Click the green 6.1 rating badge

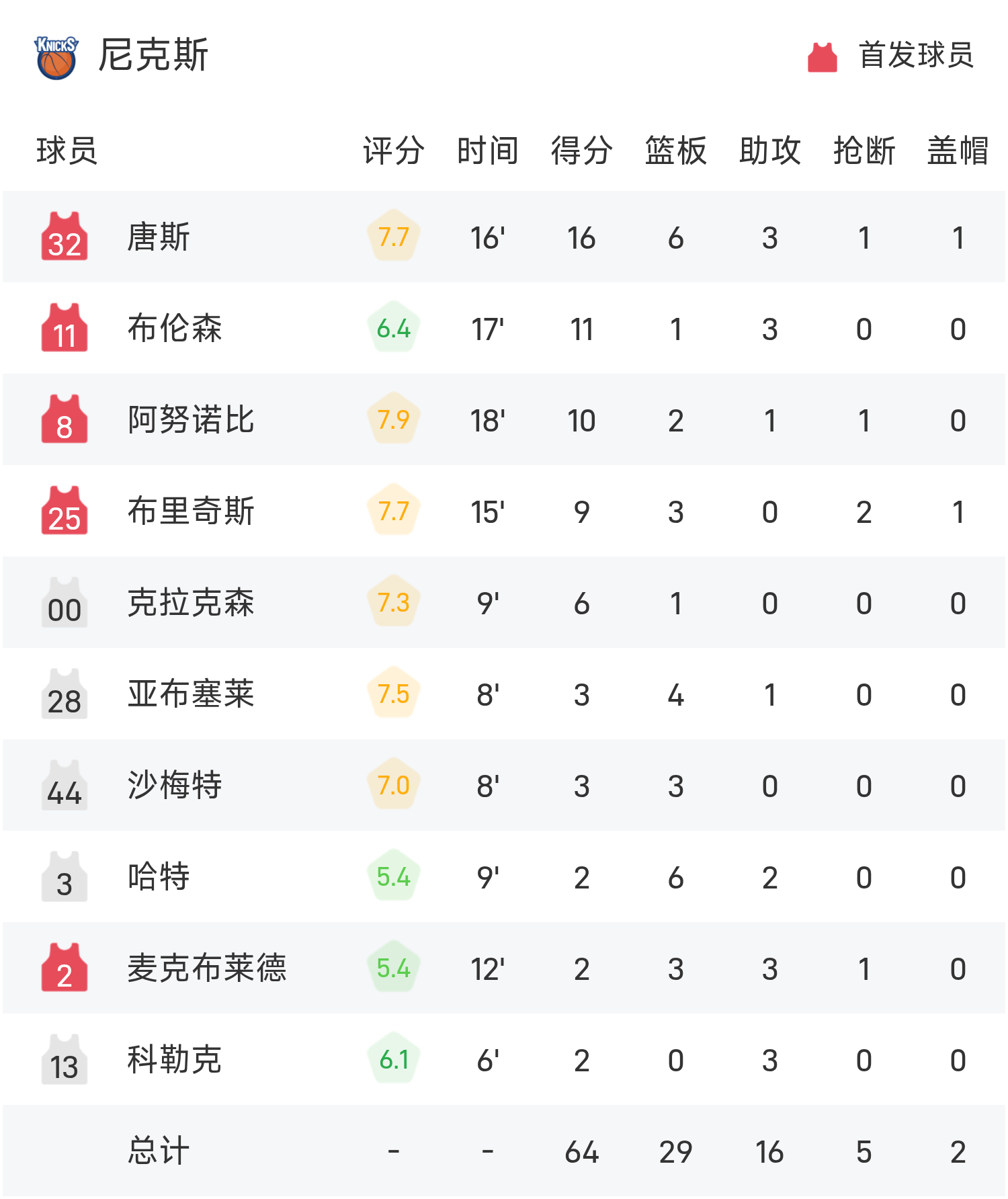pos(394,1060)
